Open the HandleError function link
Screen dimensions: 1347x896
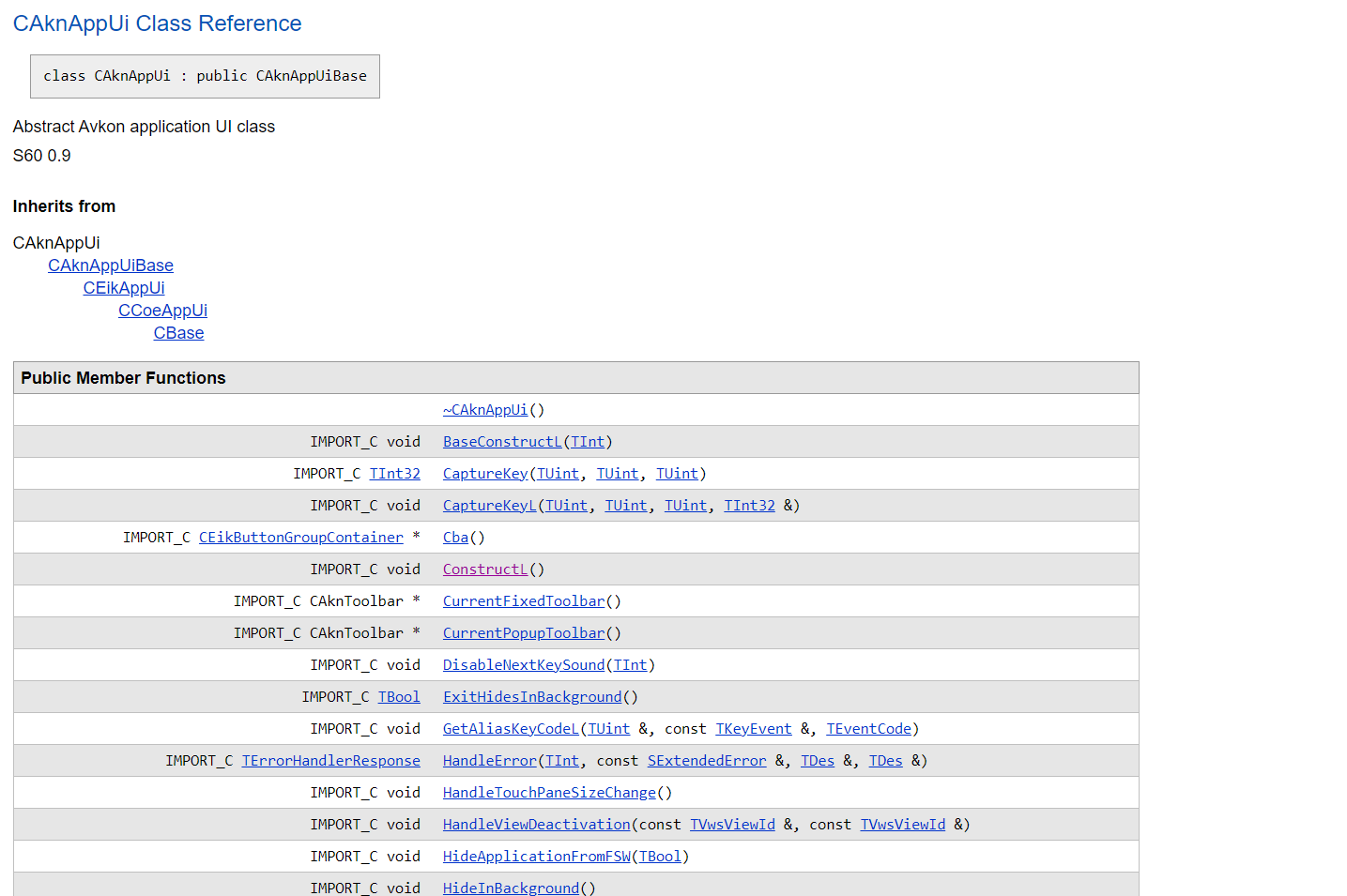[x=489, y=761]
